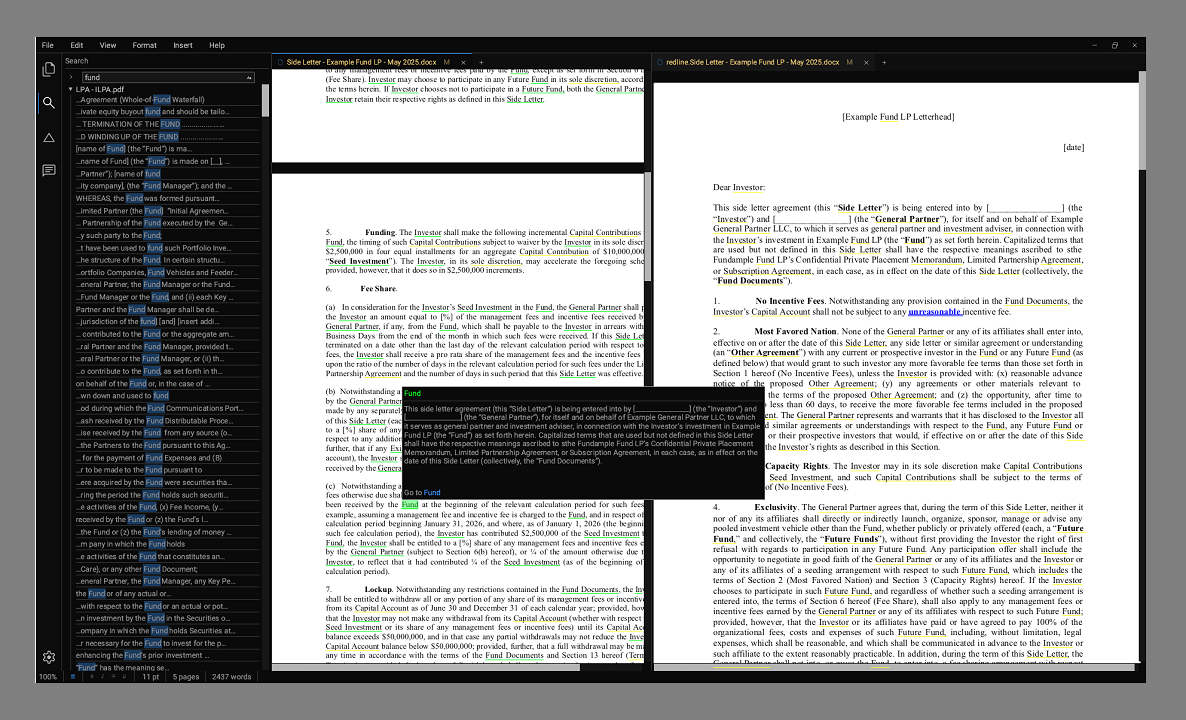Open the Explorer files icon in sidebar
Screen dimensions: 1186x720
[48, 69]
